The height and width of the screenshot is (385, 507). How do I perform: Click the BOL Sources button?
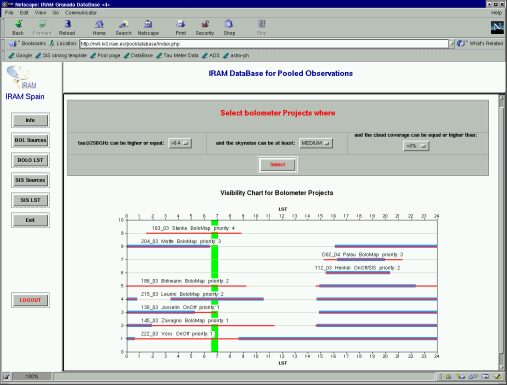pos(30,140)
